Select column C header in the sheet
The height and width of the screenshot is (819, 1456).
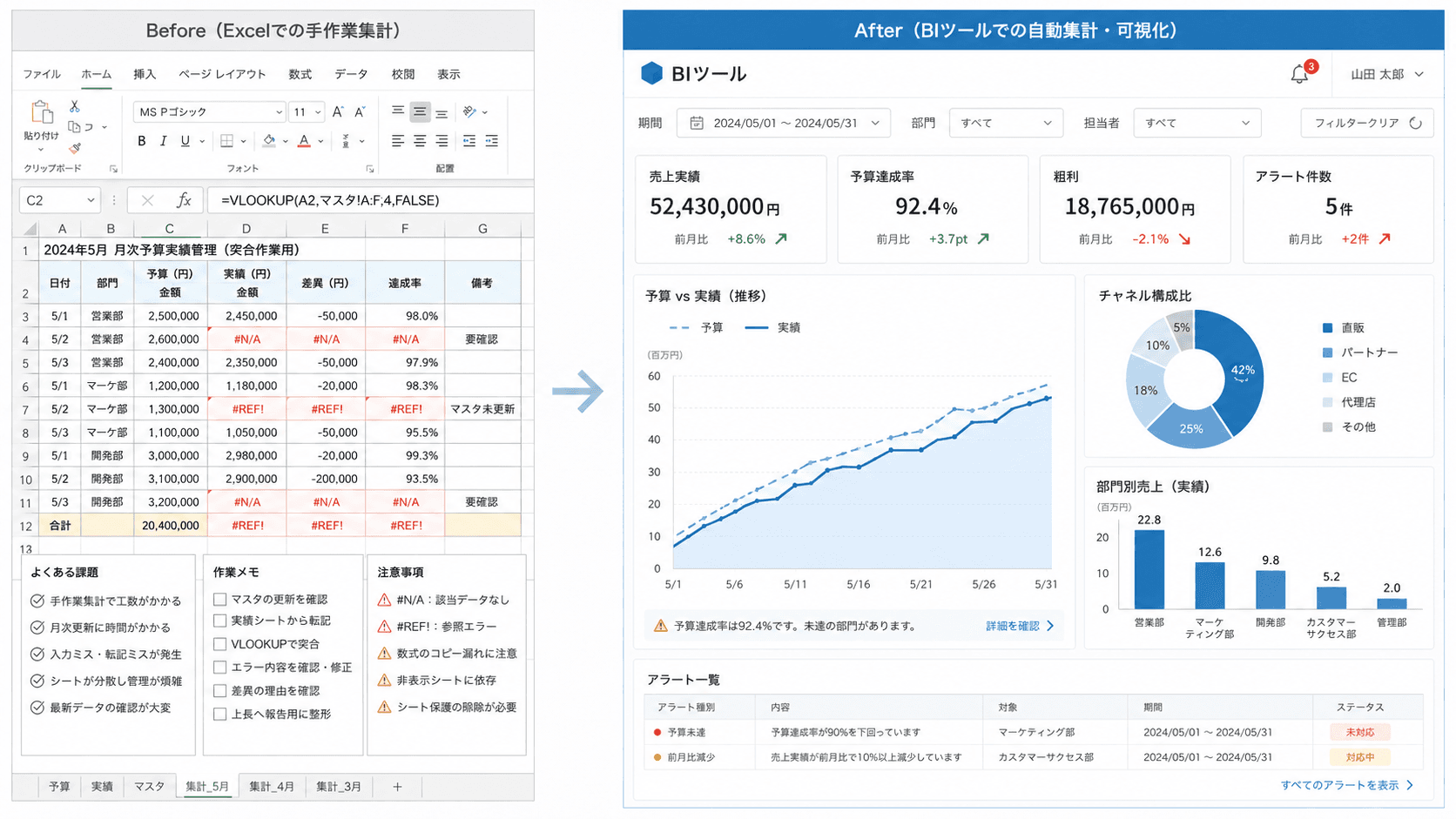coord(169,229)
